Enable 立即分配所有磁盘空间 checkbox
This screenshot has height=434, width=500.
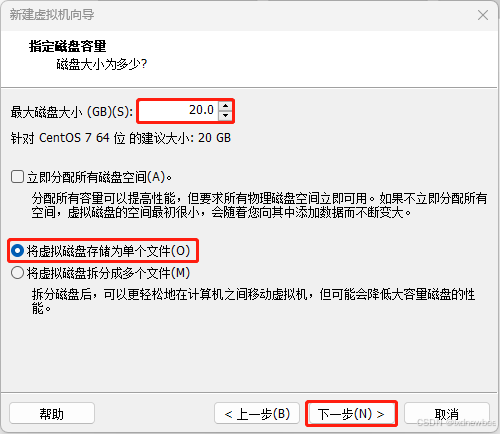point(17,177)
